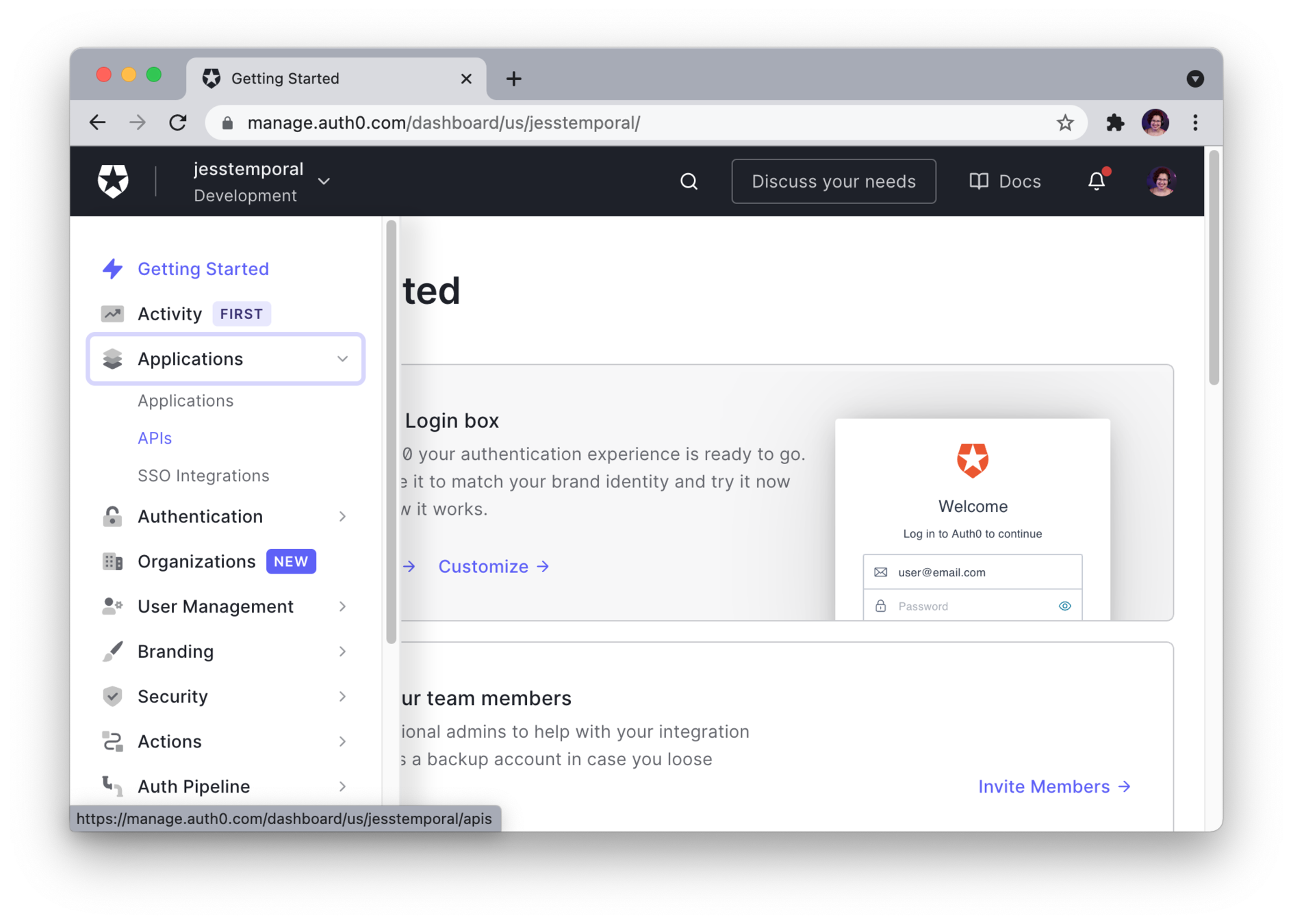Viewport: 1293px width, 924px height.
Task: Click the FIRST badge next to Activity
Action: [241, 314]
